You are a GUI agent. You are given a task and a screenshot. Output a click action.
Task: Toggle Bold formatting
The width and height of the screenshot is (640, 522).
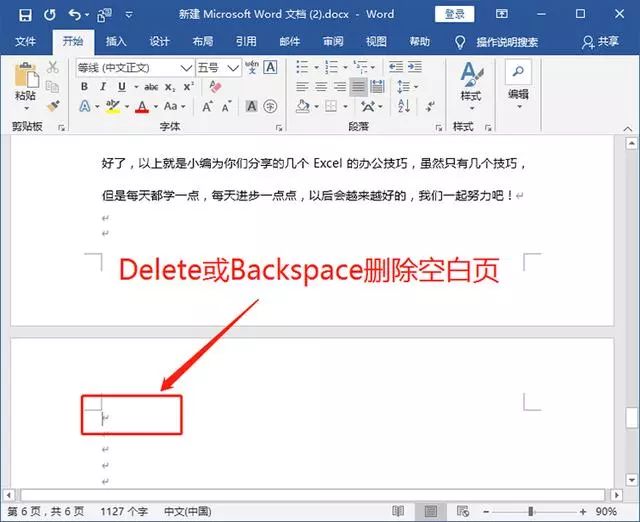pyautogui.click(x=84, y=87)
